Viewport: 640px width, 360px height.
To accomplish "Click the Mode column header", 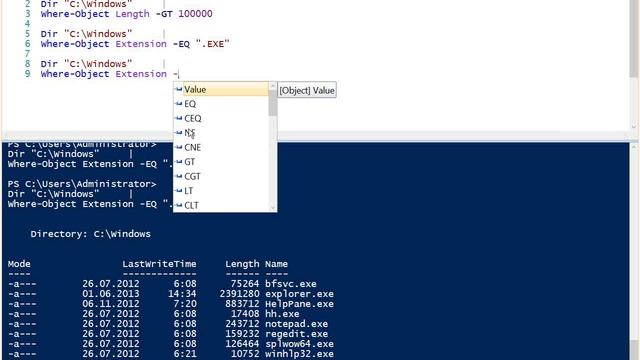I will tap(19, 264).
